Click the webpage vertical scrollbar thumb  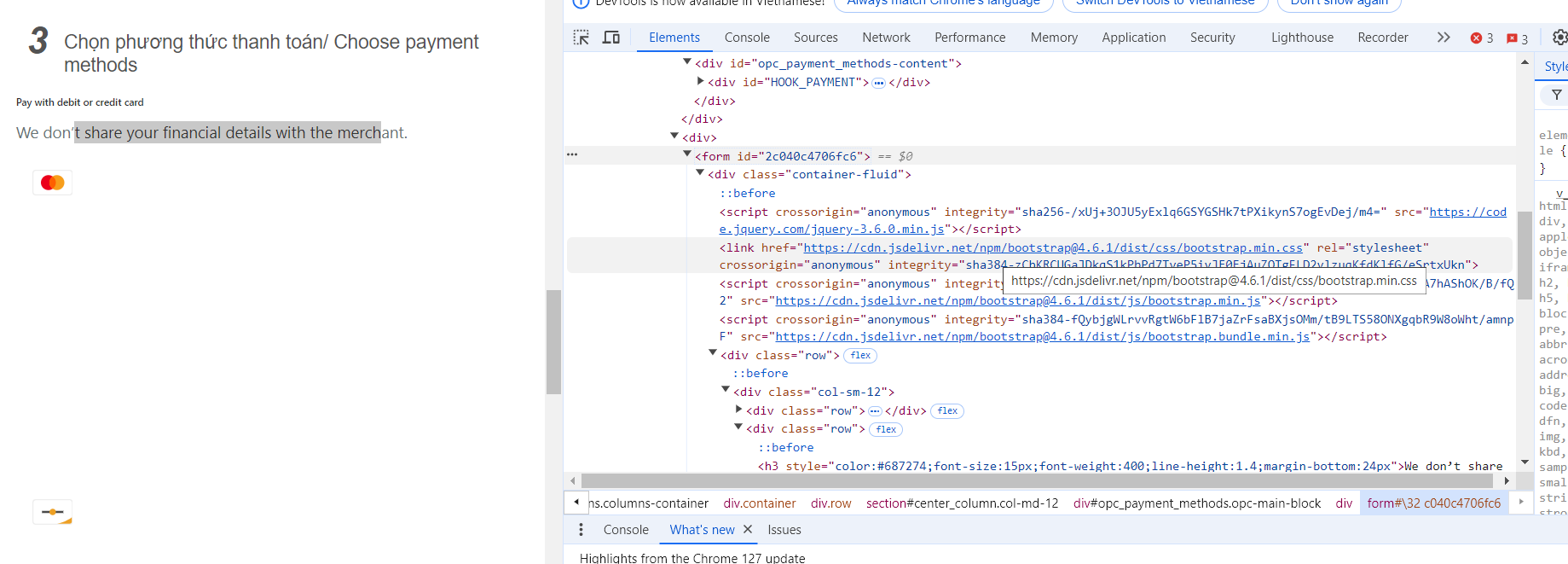[553, 342]
